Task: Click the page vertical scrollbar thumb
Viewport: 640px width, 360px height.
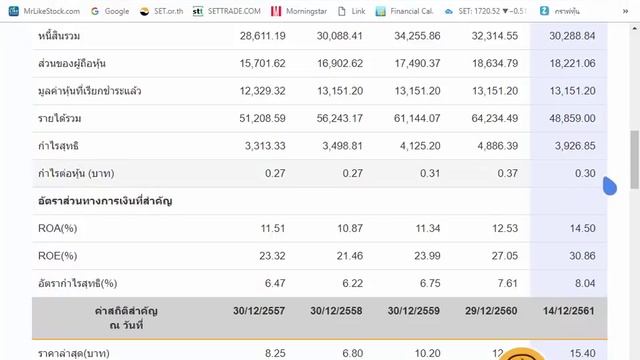Action: pos(634,159)
